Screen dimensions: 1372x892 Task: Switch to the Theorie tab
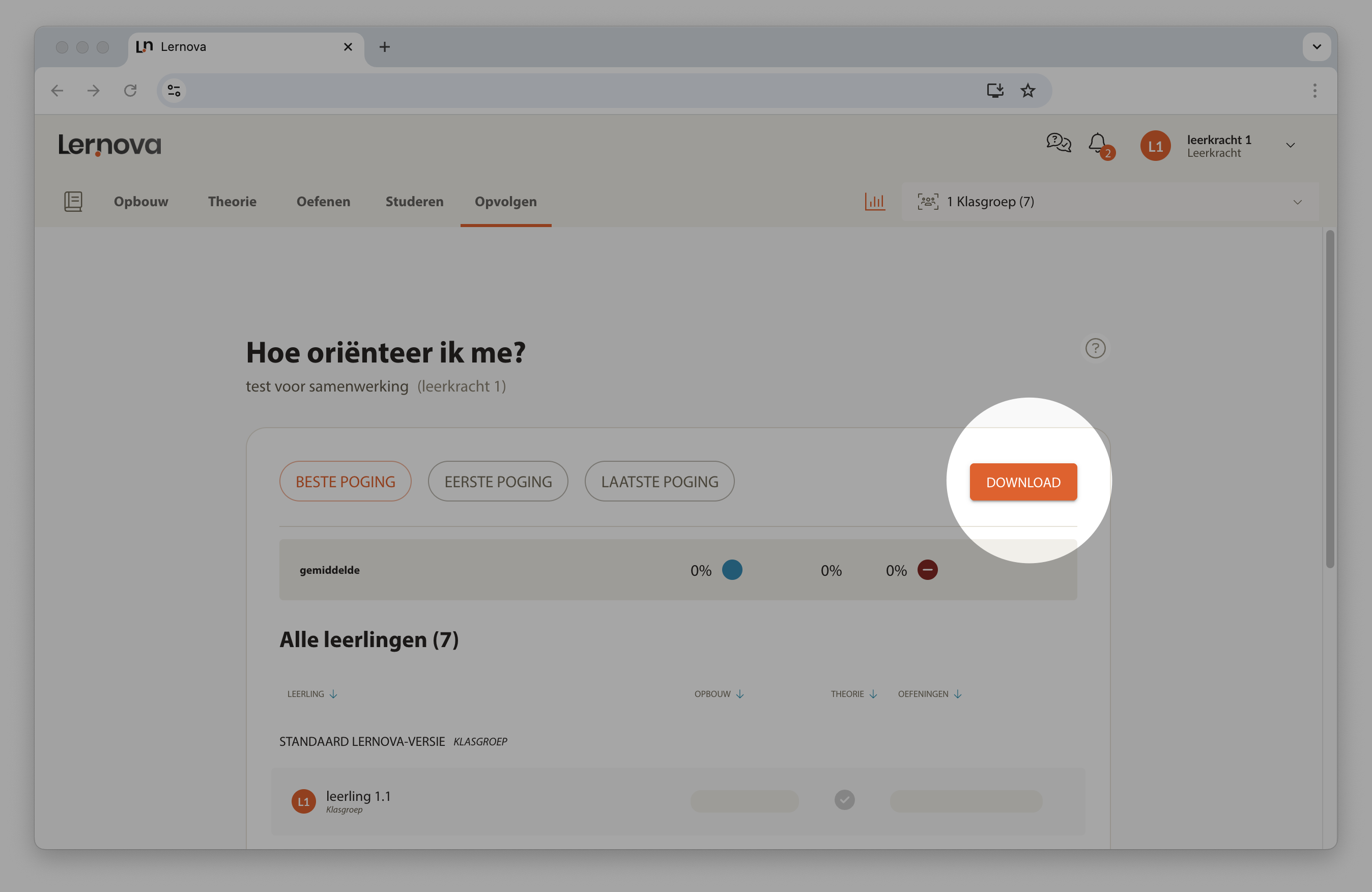tap(233, 201)
